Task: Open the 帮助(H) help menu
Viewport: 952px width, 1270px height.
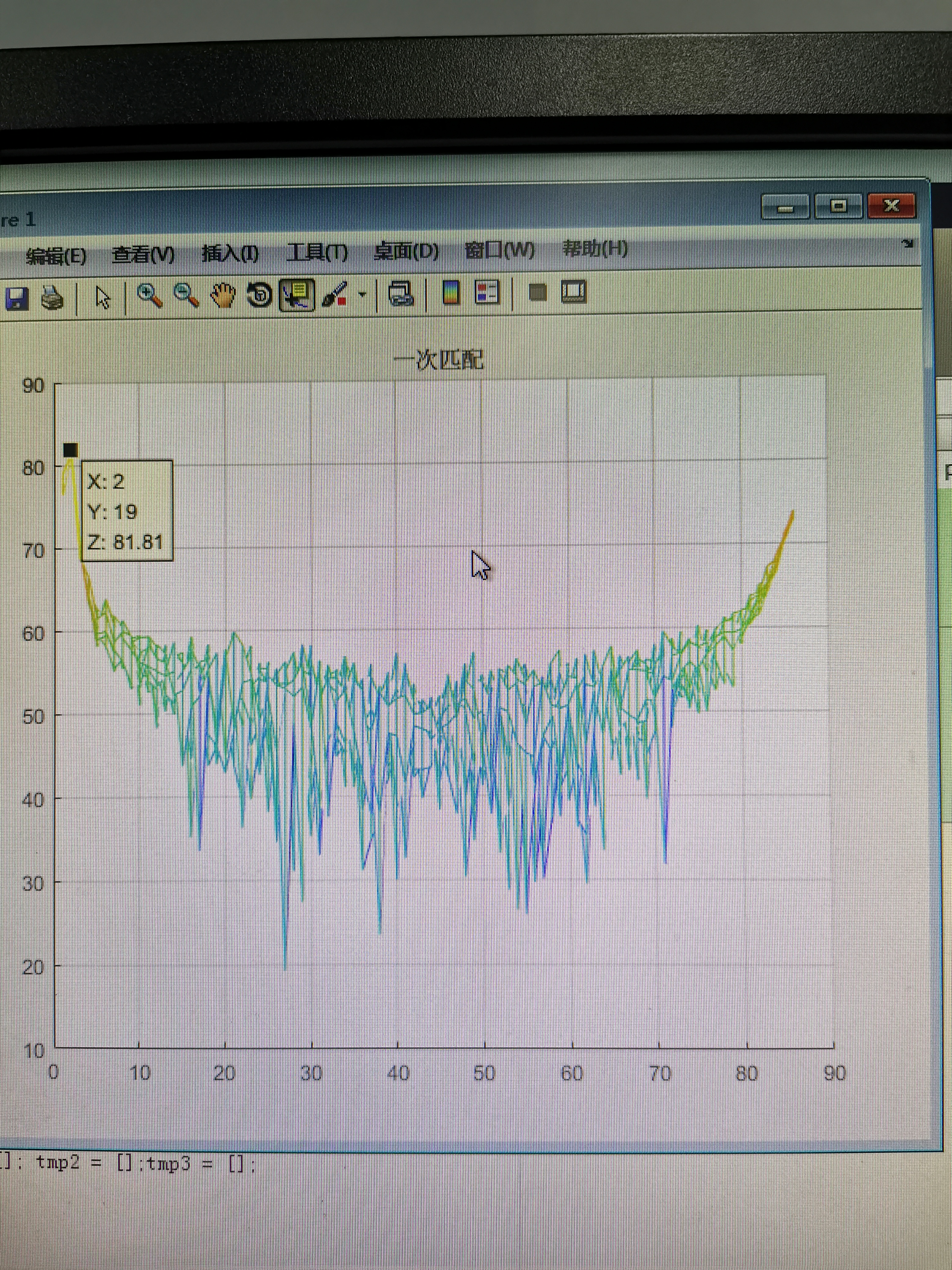Action: pyautogui.click(x=595, y=249)
